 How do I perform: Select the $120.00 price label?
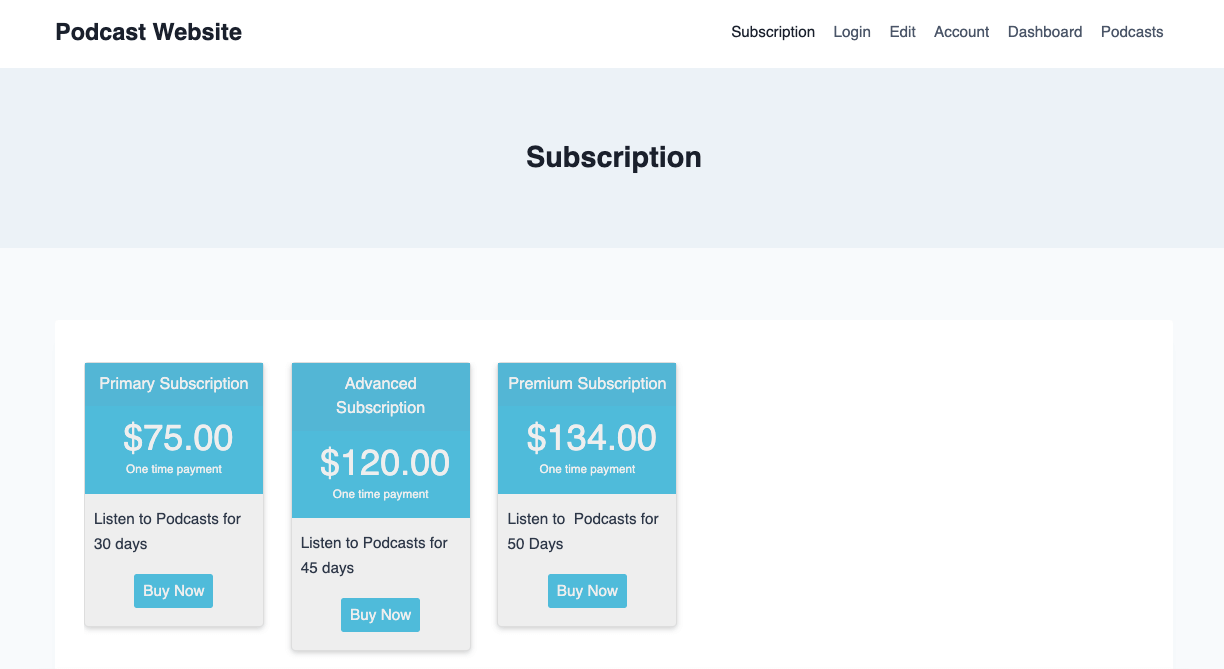pyautogui.click(x=385, y=463)
